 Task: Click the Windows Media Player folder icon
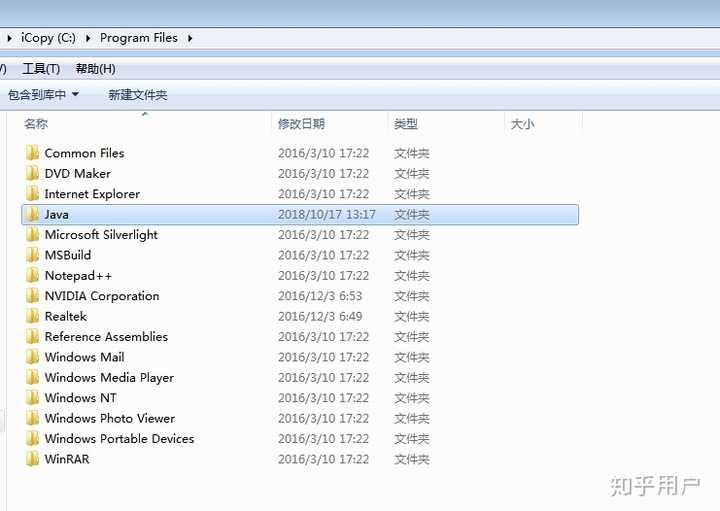tap(32, 377)
